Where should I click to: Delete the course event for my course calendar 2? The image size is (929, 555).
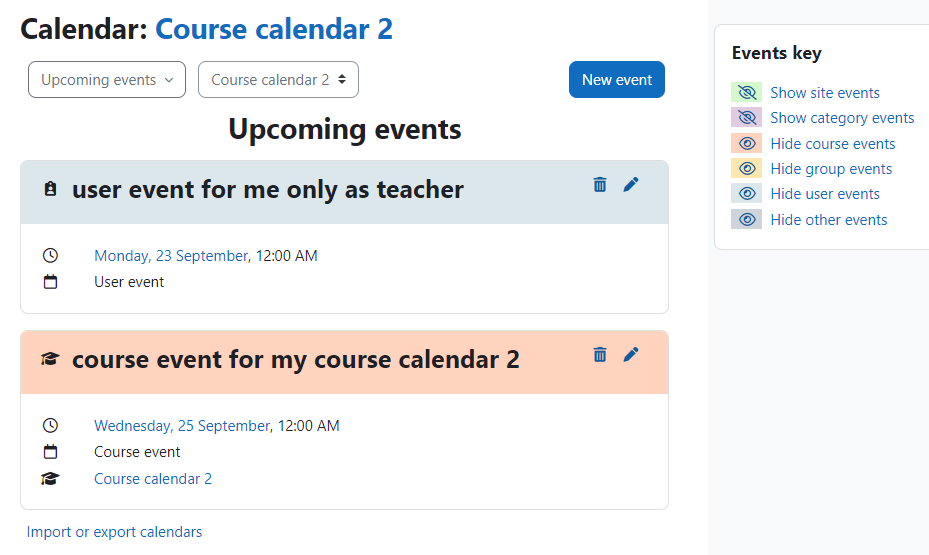tap(600, 355)
